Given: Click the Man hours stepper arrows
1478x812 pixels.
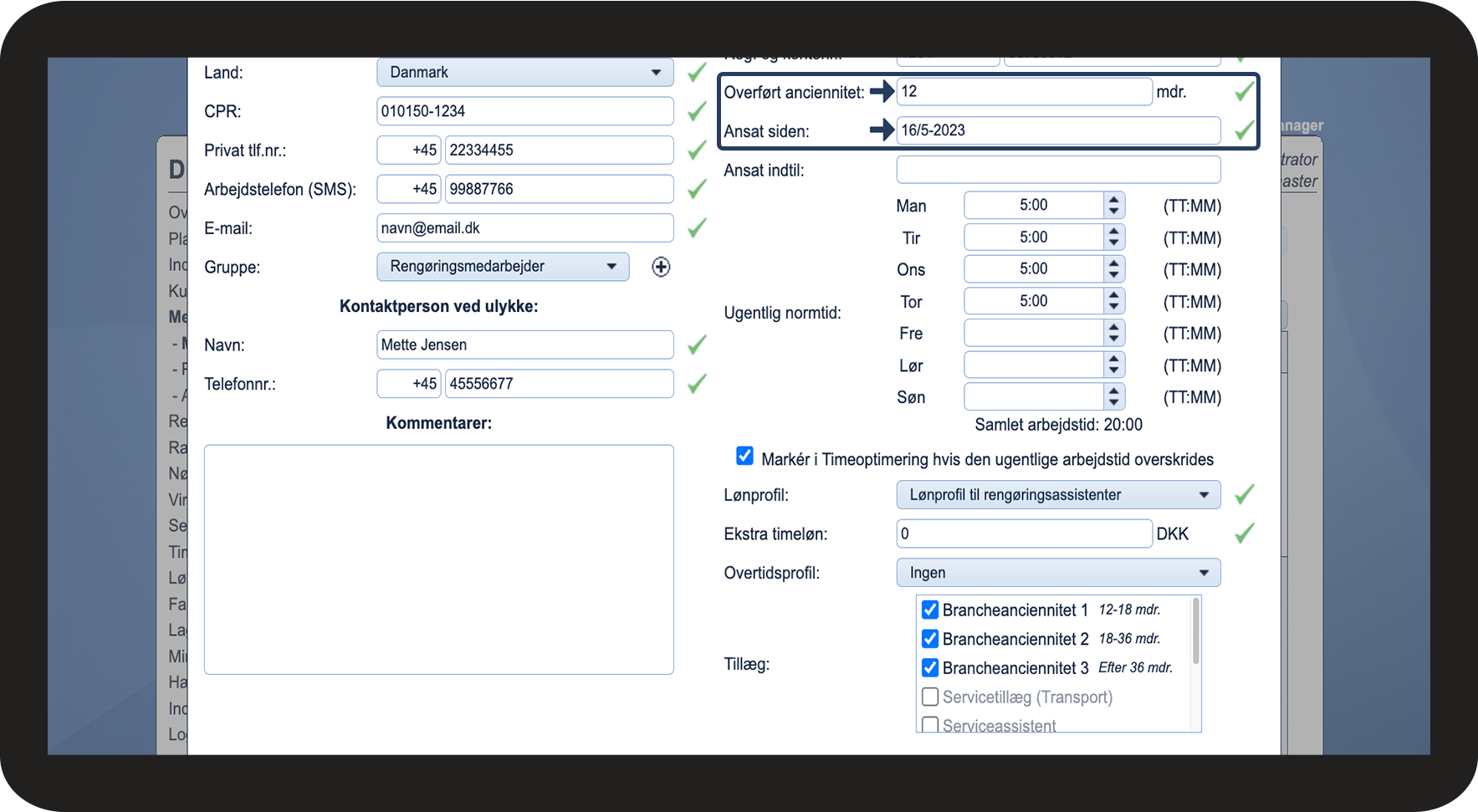Looking at the screenshot, I should (1113, 206).
